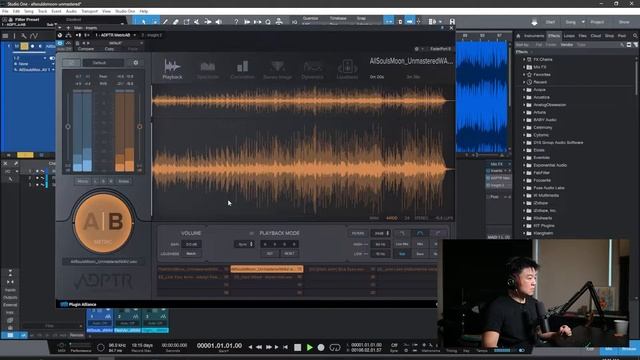Screen dimensions: 640x360
Task: Switch to Loops tab in browser
Action: tap(569, 36)
